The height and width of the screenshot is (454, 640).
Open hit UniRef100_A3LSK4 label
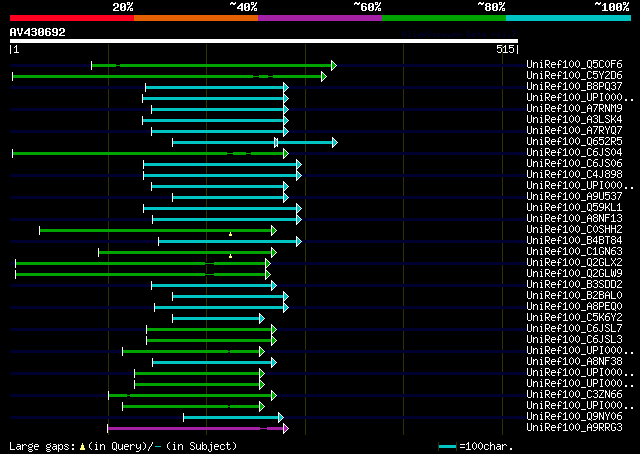coord(574,119)
